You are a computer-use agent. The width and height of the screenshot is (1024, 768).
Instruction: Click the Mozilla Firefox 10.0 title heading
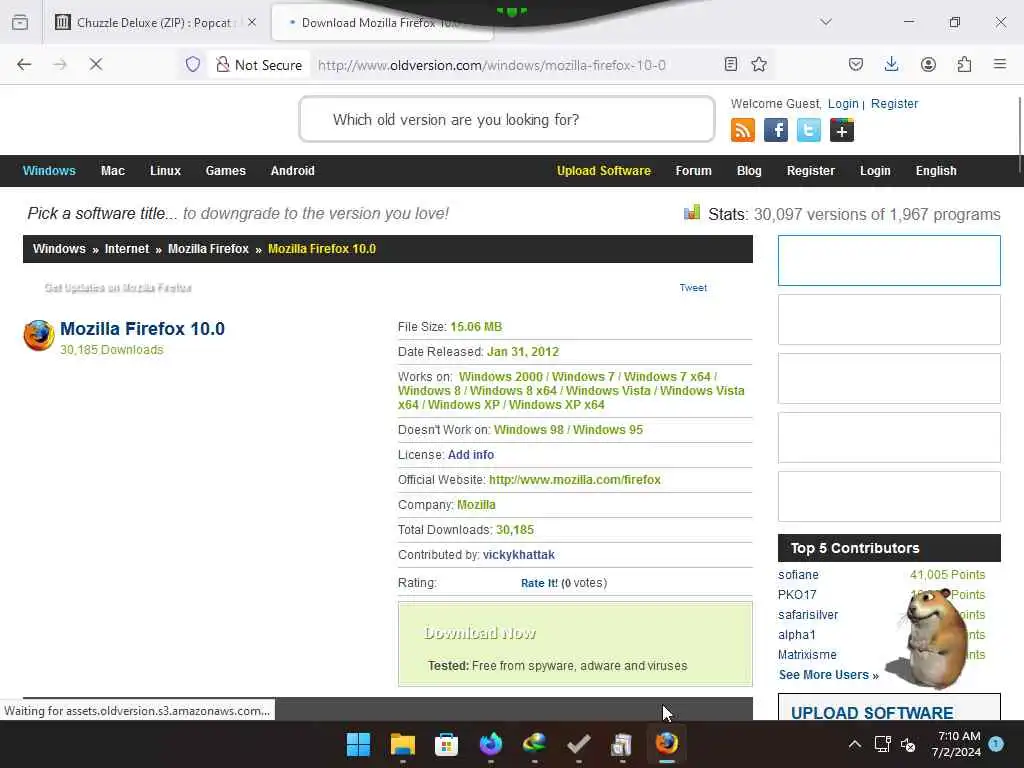142,328
